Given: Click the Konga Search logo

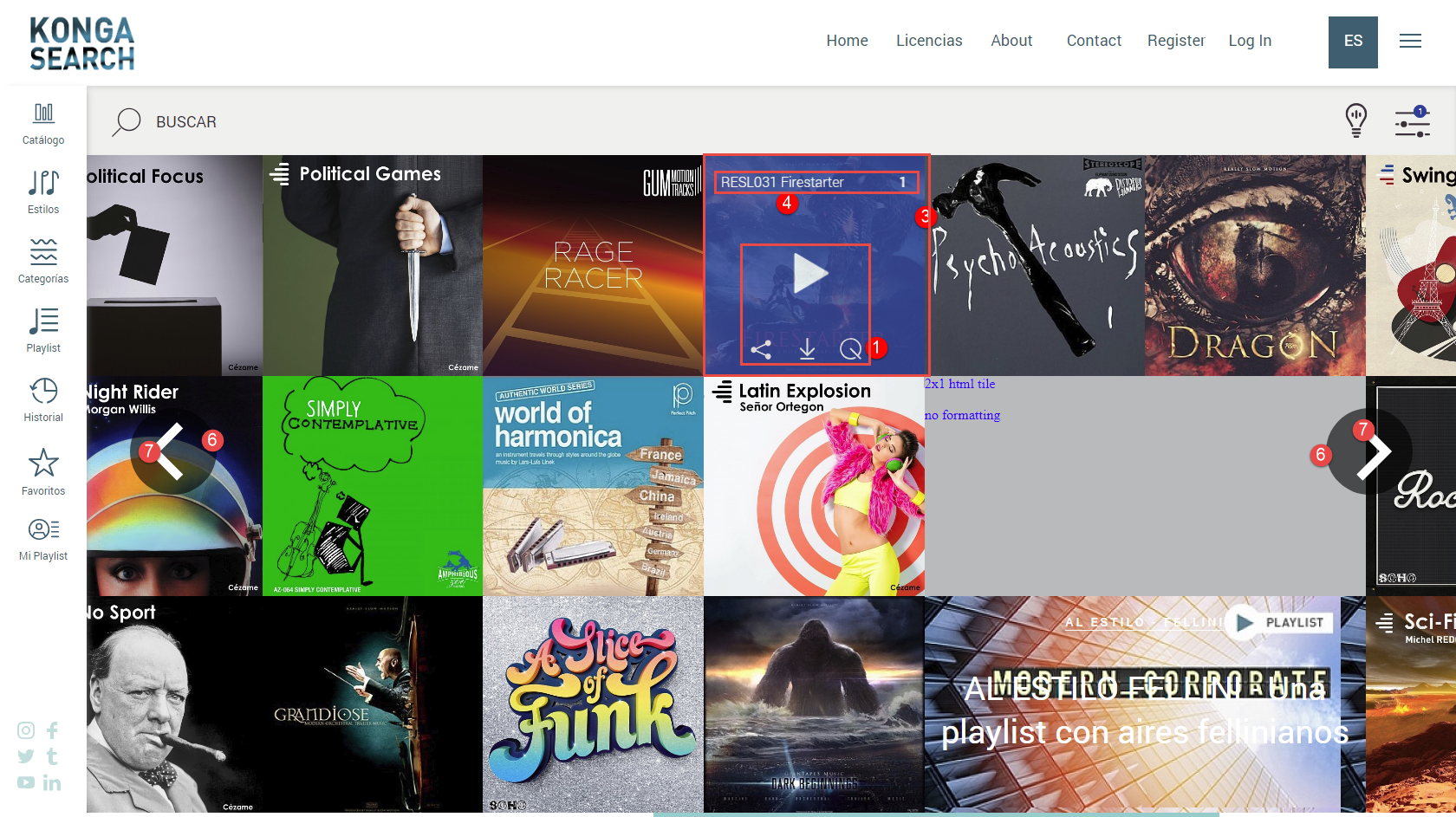Looking at the screenshot, I should (x=82, y=43).
